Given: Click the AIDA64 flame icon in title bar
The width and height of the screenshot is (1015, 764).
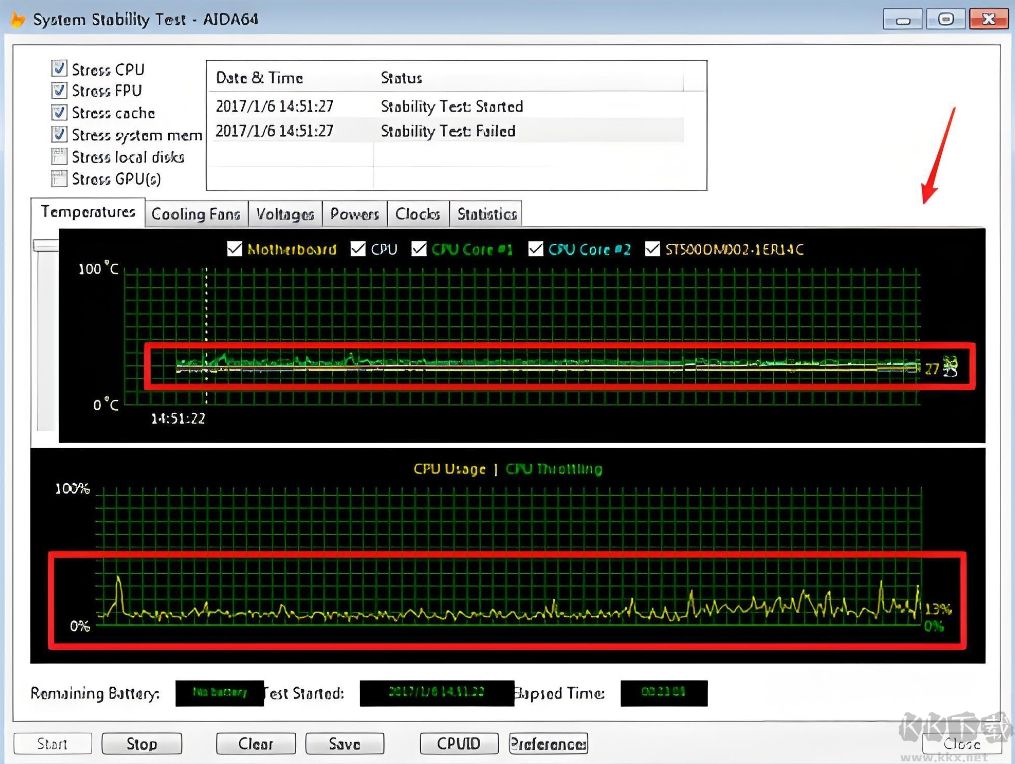Looking at the screenshot, I should [17, 19].
